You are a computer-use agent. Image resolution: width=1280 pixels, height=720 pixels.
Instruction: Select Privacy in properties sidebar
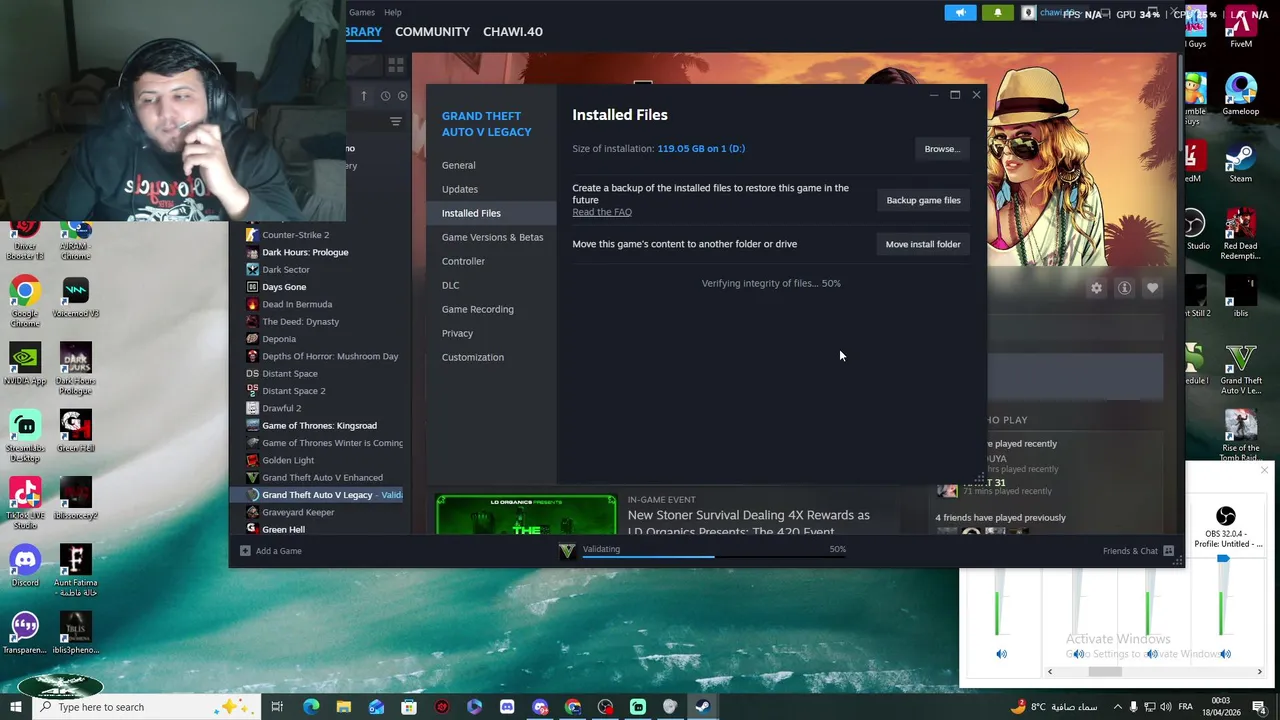coord(457,333)
